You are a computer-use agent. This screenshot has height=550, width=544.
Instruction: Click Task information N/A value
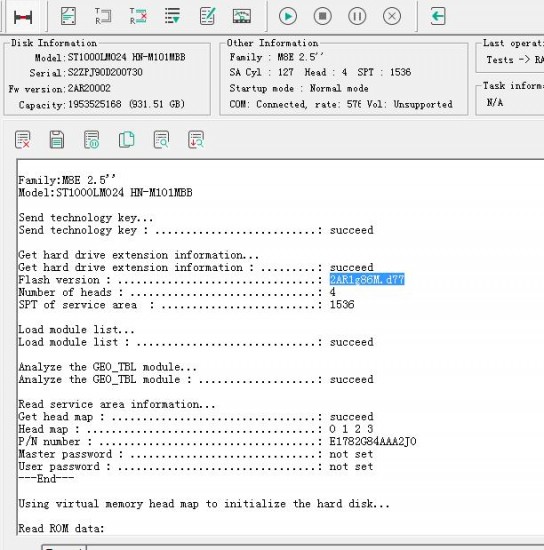click(495, 102)
